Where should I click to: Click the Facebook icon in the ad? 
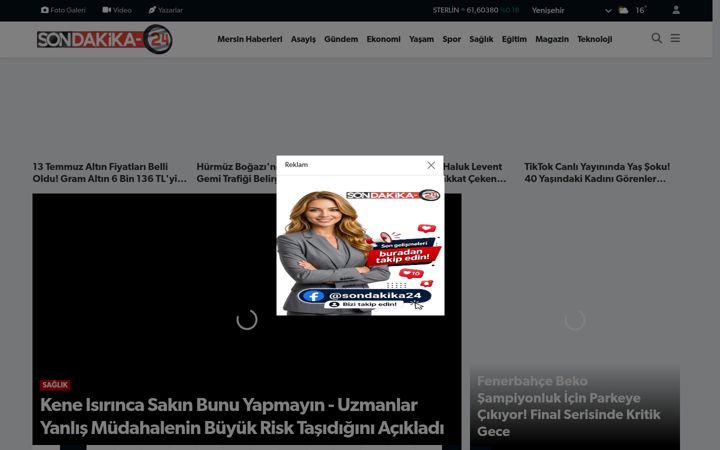314,296
